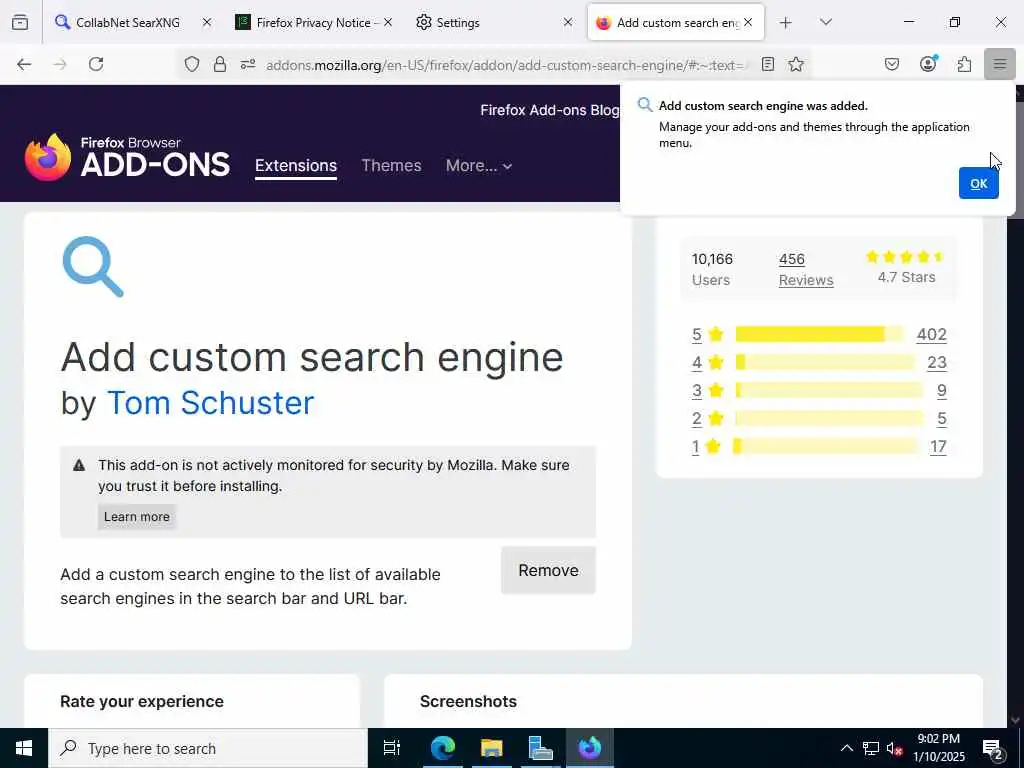Click Learn more about security warning
This screenshot has width=1024, height=768.
coord(136,517)
